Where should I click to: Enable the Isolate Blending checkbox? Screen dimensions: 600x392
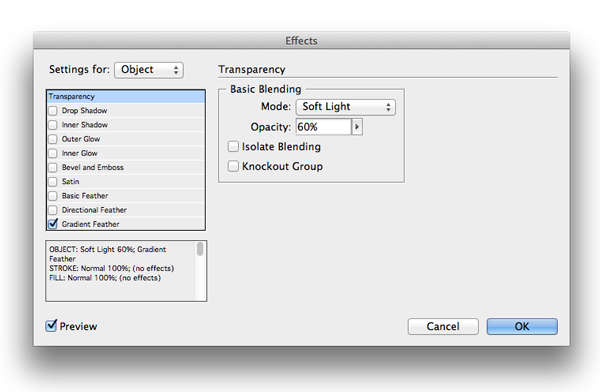click(x=233, y=147)
